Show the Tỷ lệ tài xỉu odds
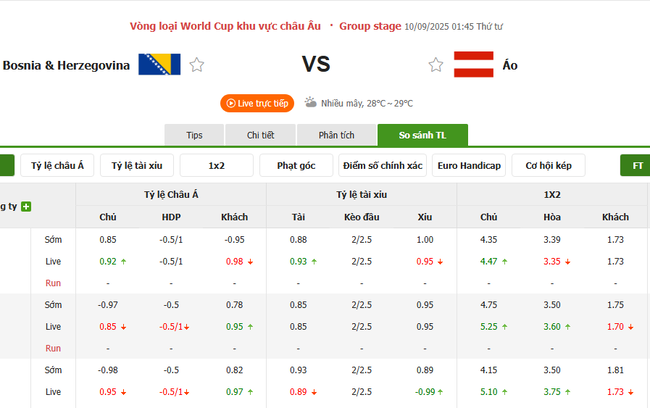The width and height of the screenshot is (650, 408). click(x=143, y=165)
